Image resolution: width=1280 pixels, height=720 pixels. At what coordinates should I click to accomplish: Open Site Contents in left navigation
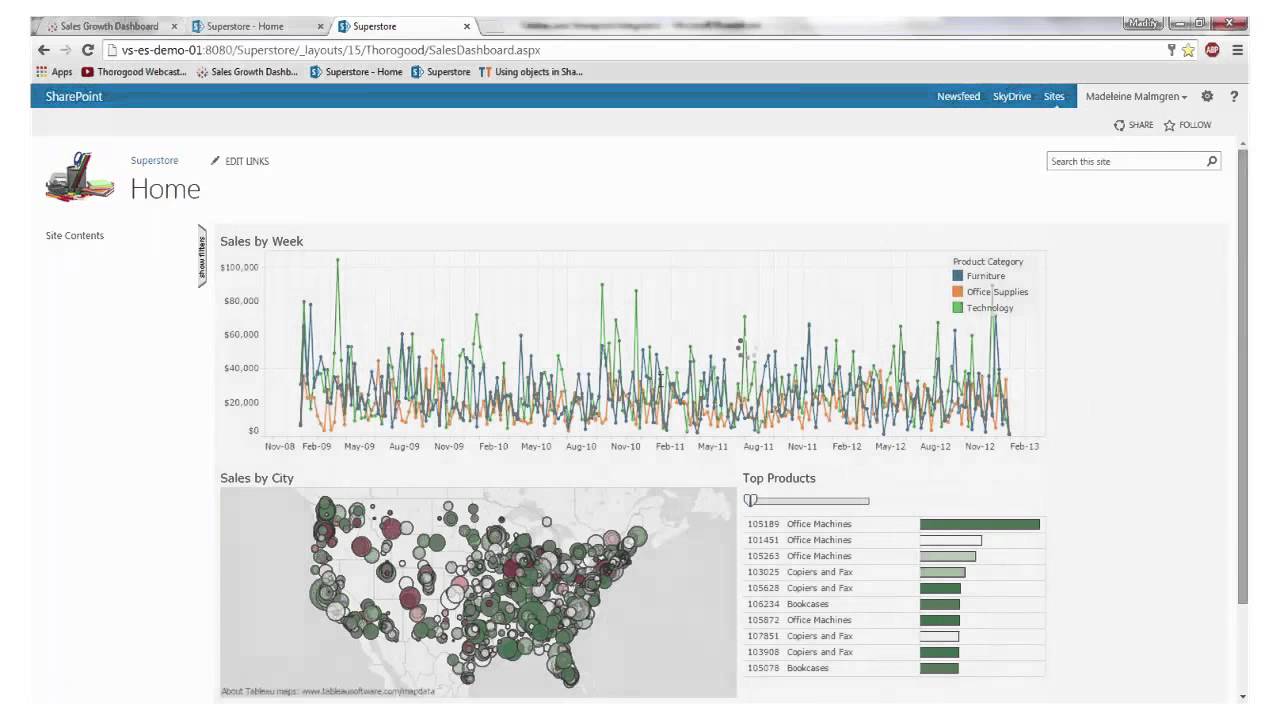(75, 236)
